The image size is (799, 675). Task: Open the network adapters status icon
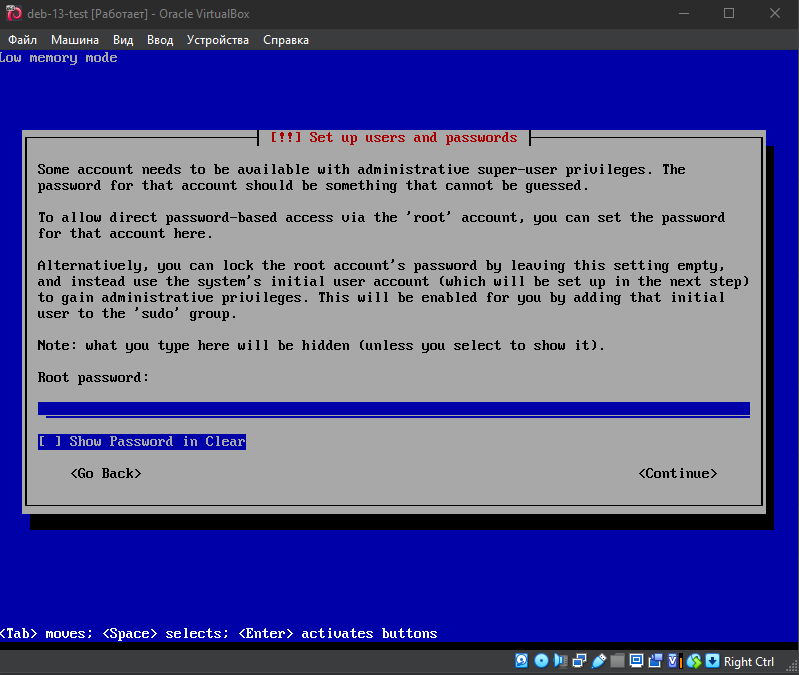coord(579,661)
